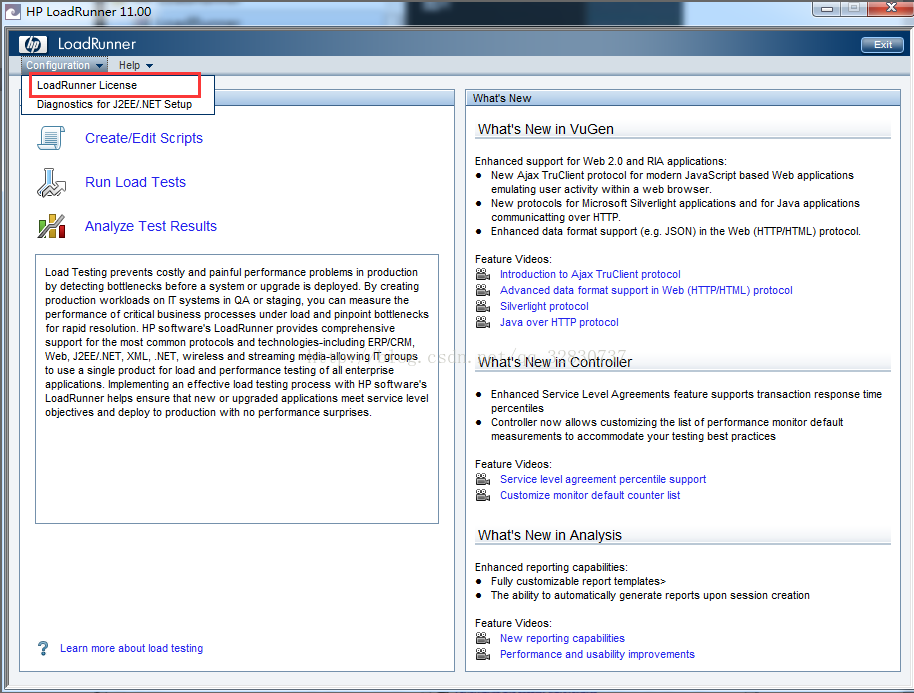
Task: Click the Help menu dropdown arrow
Action: [x=149, y=66]
